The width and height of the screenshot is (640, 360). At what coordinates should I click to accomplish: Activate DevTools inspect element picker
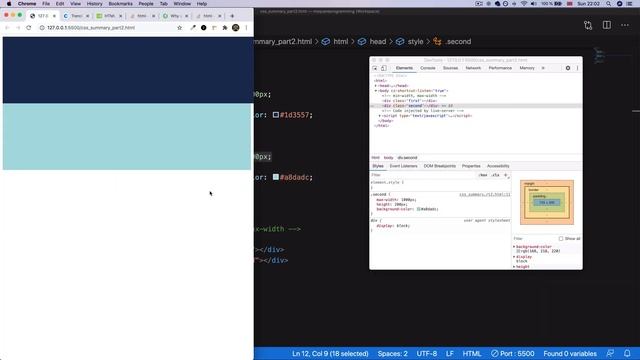(x=375, y=68)
